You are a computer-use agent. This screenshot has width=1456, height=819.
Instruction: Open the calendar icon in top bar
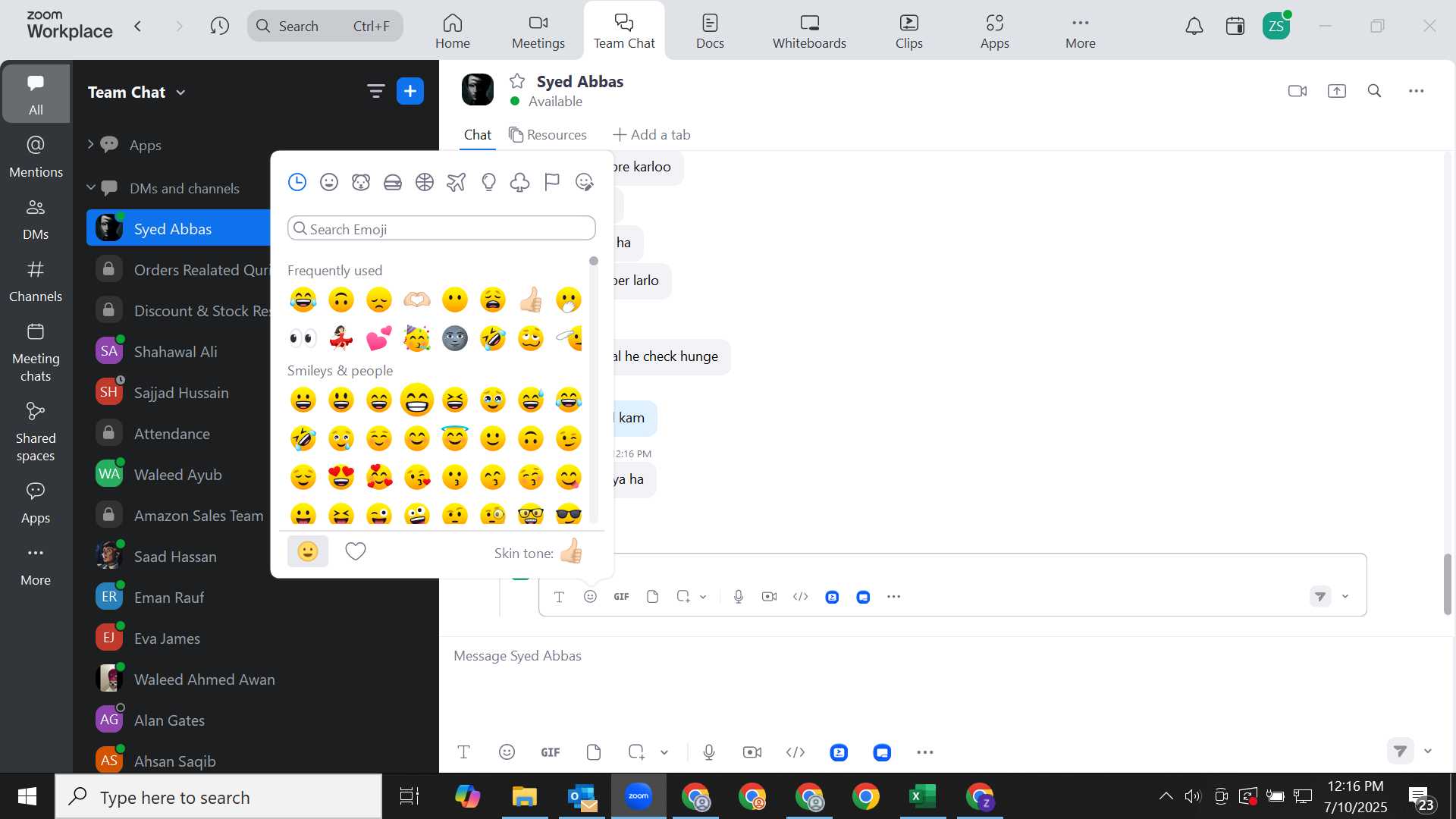click(x=1235, y=27)
